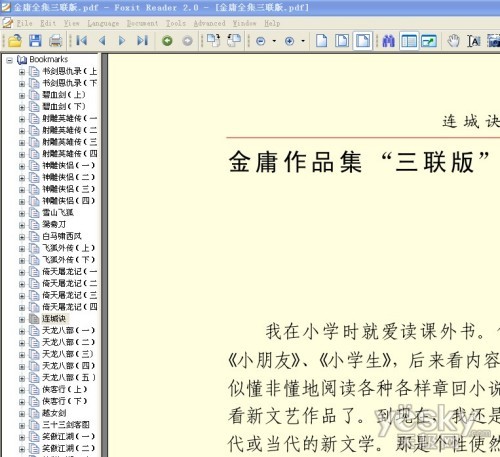
Task: Select Fit Page view icon
Action: click(342, 41)
